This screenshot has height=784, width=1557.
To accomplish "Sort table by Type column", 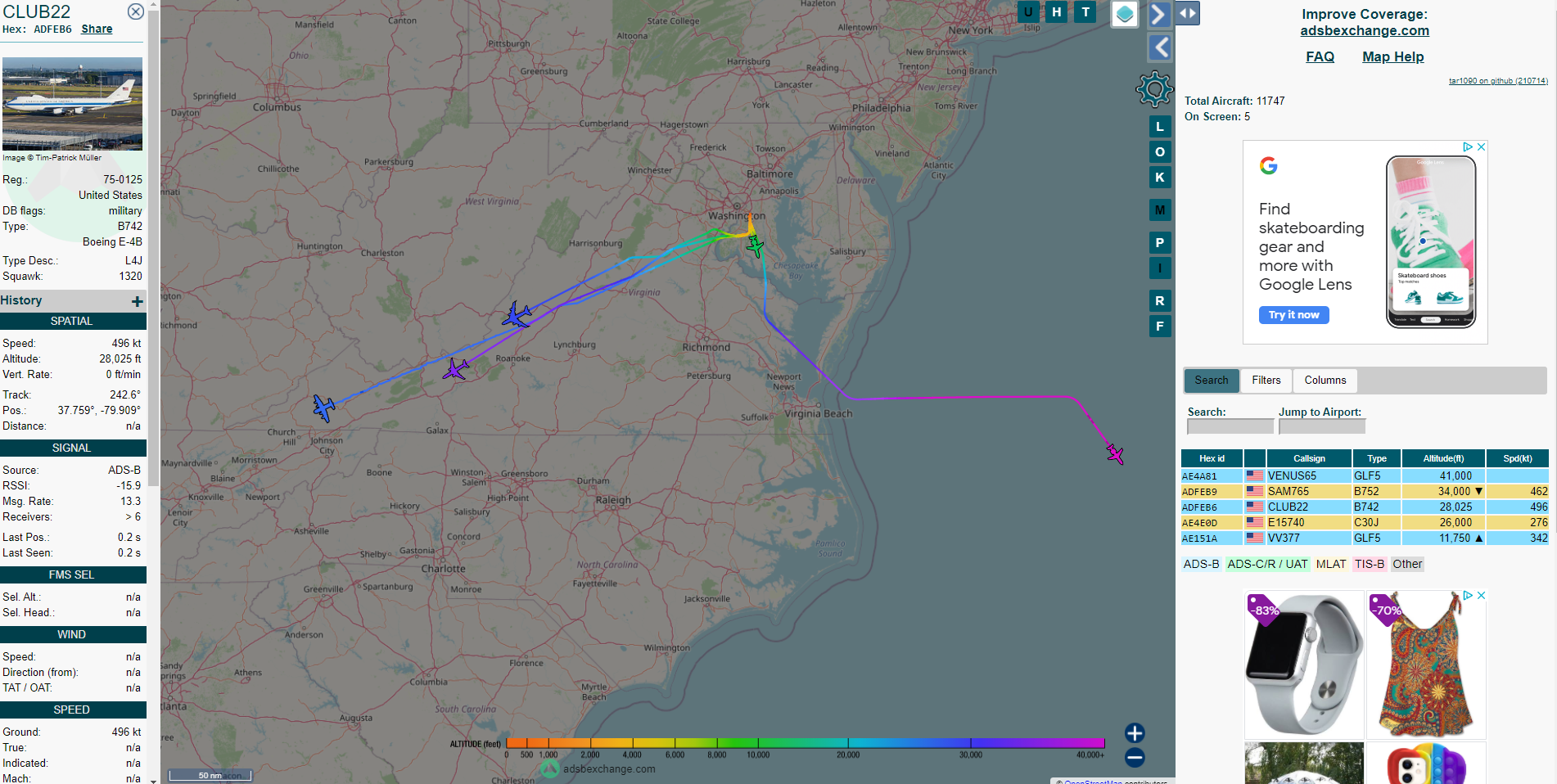I will [1377, 458].
